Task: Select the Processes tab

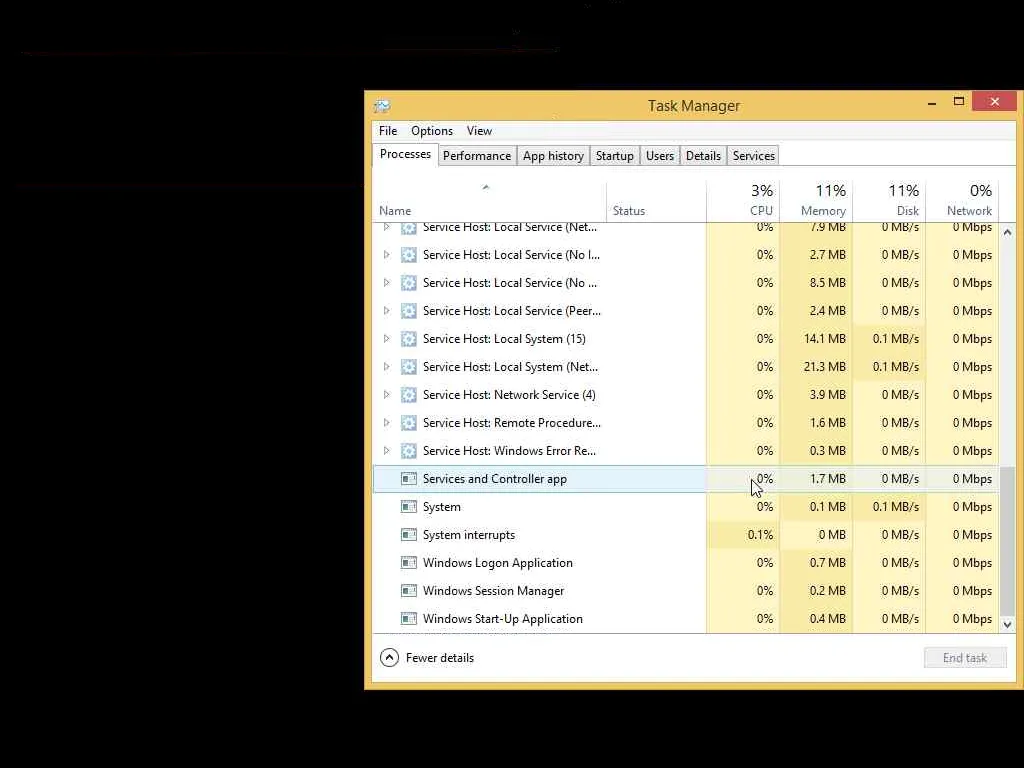Action: pos(405,154)
